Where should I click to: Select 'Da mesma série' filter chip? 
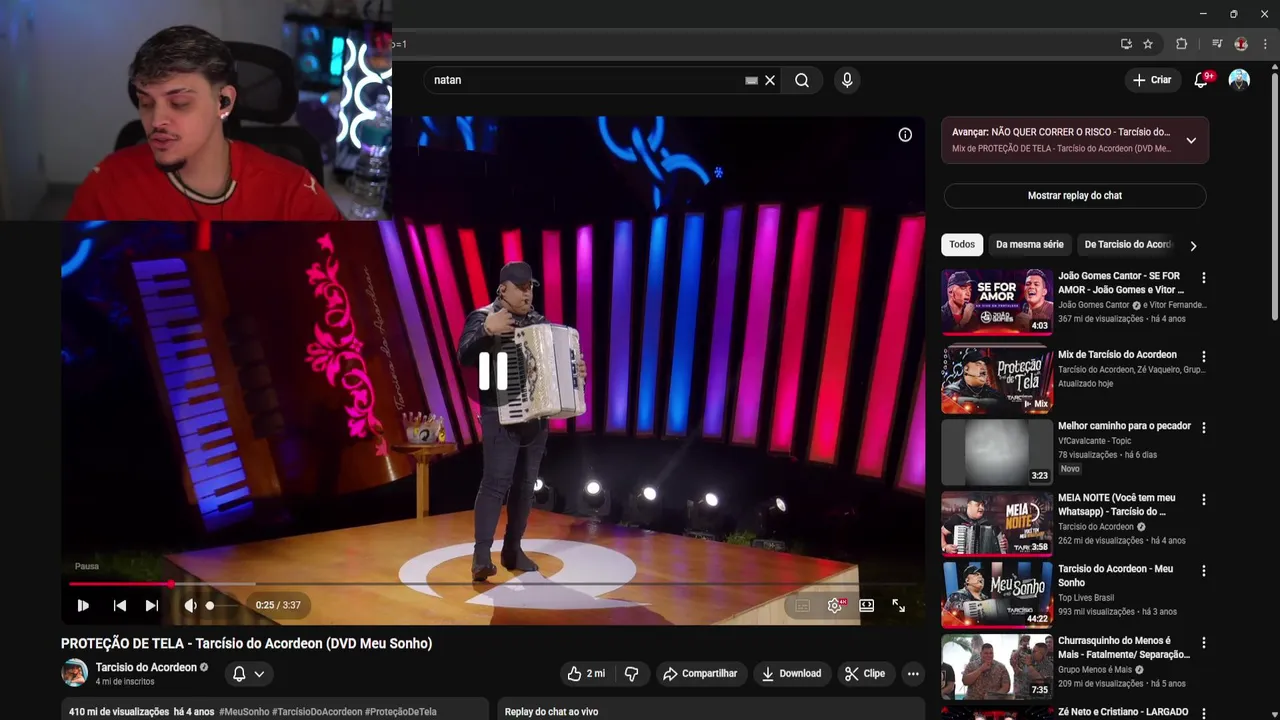coord(1030,245)
